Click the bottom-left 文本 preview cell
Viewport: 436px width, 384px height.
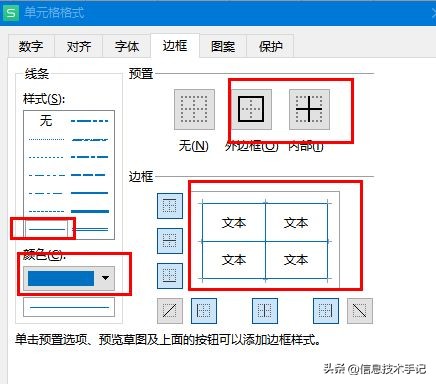234,260
